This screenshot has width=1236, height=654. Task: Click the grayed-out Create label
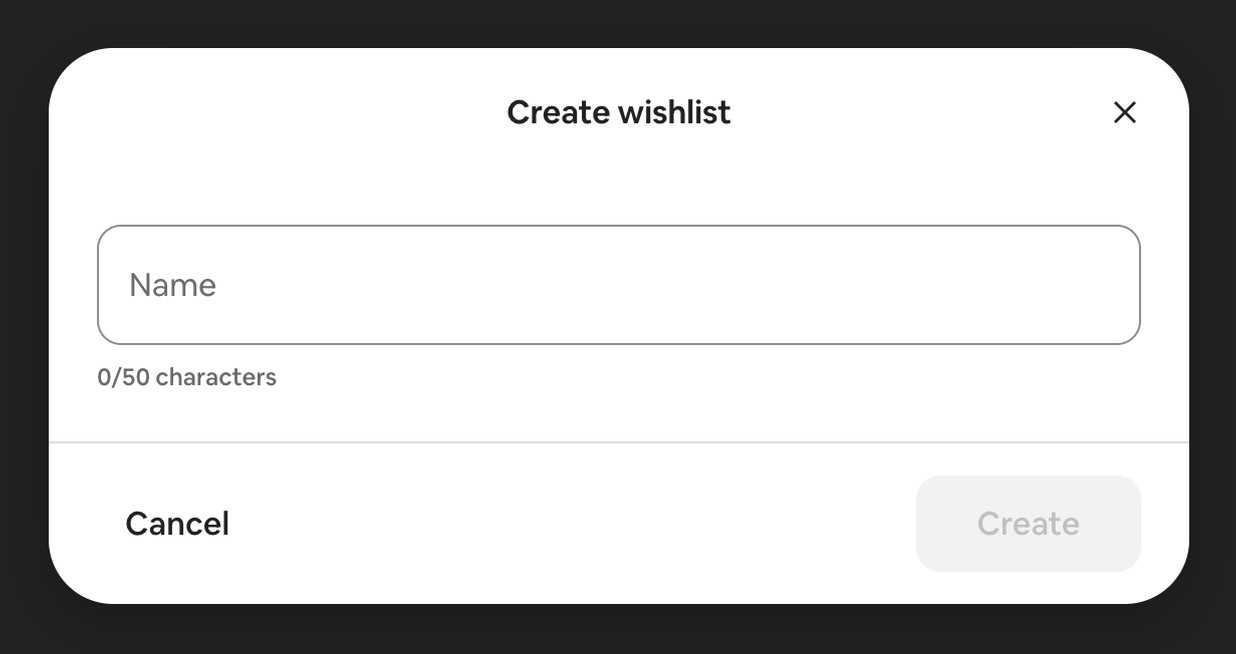tap(1028, 524)
